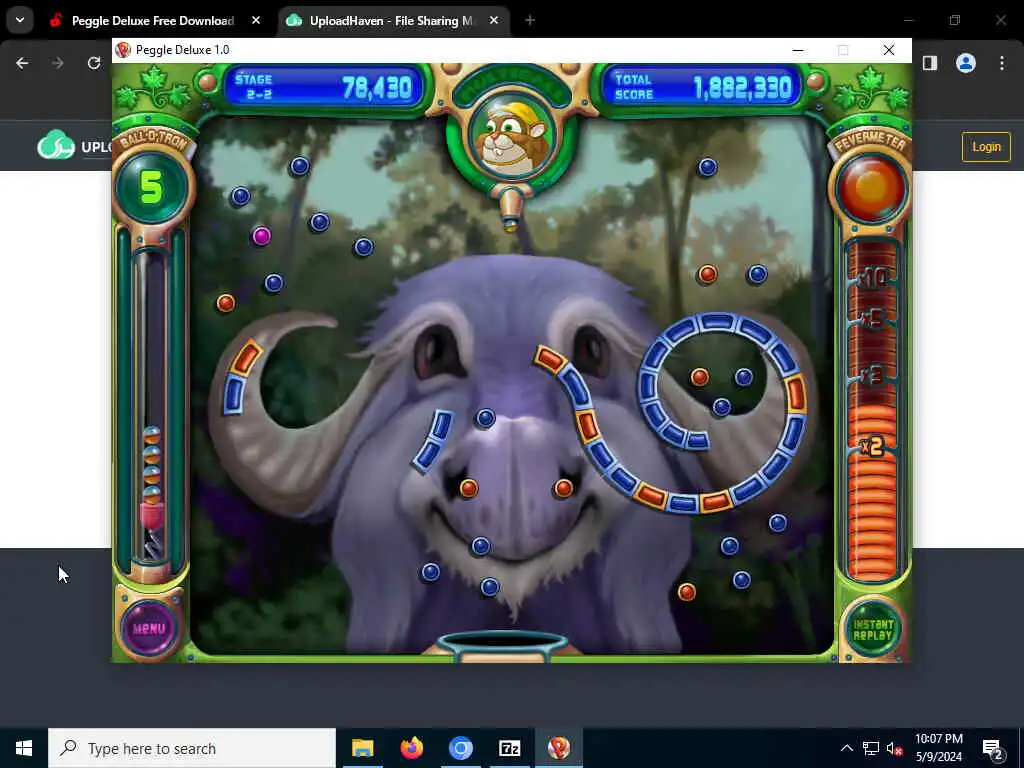Click the Total Score 1,882,330 display
Screen dimensions: 1024x768
(x=702, y=87)
